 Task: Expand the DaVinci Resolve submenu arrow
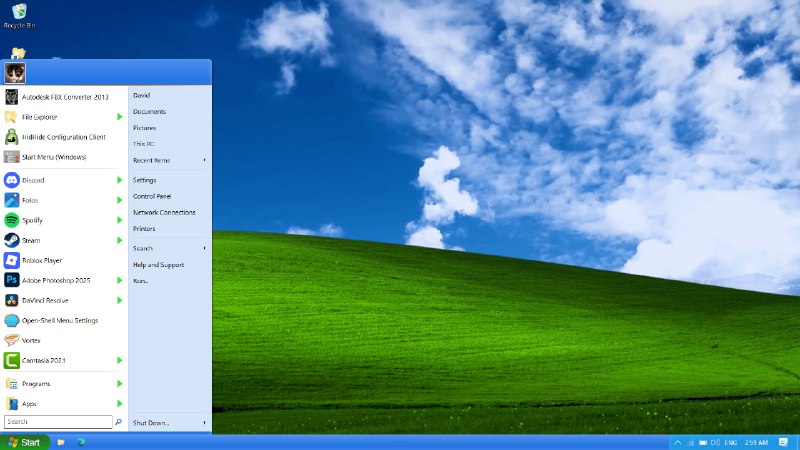(119, 300)
